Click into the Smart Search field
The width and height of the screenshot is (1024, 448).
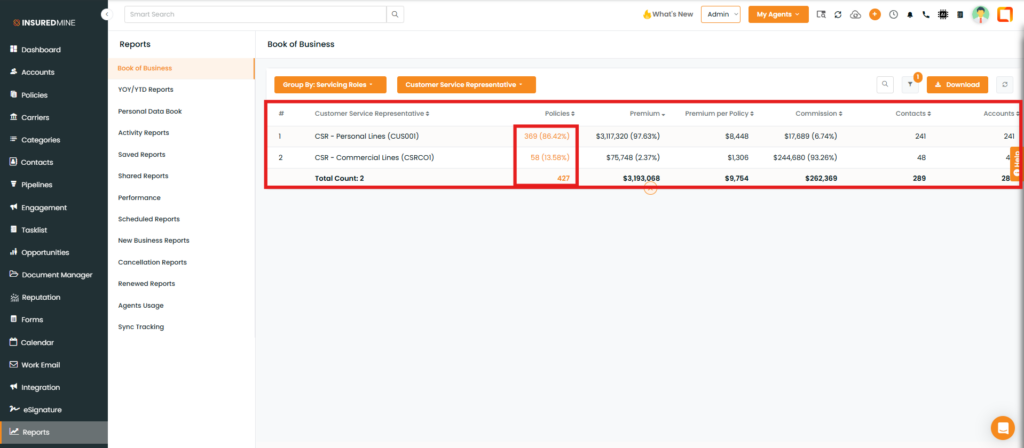tap(255, 14)
